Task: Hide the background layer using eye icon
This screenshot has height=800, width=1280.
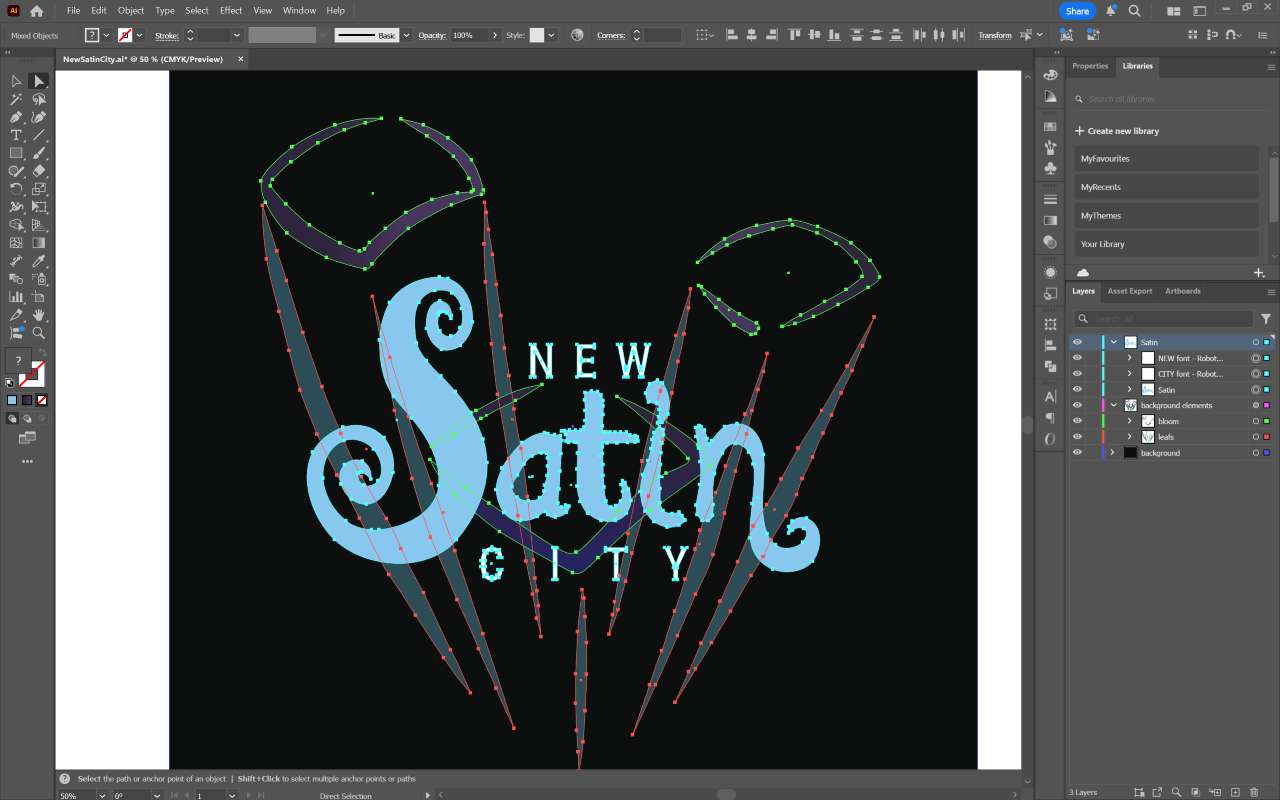Action: 1077,453
